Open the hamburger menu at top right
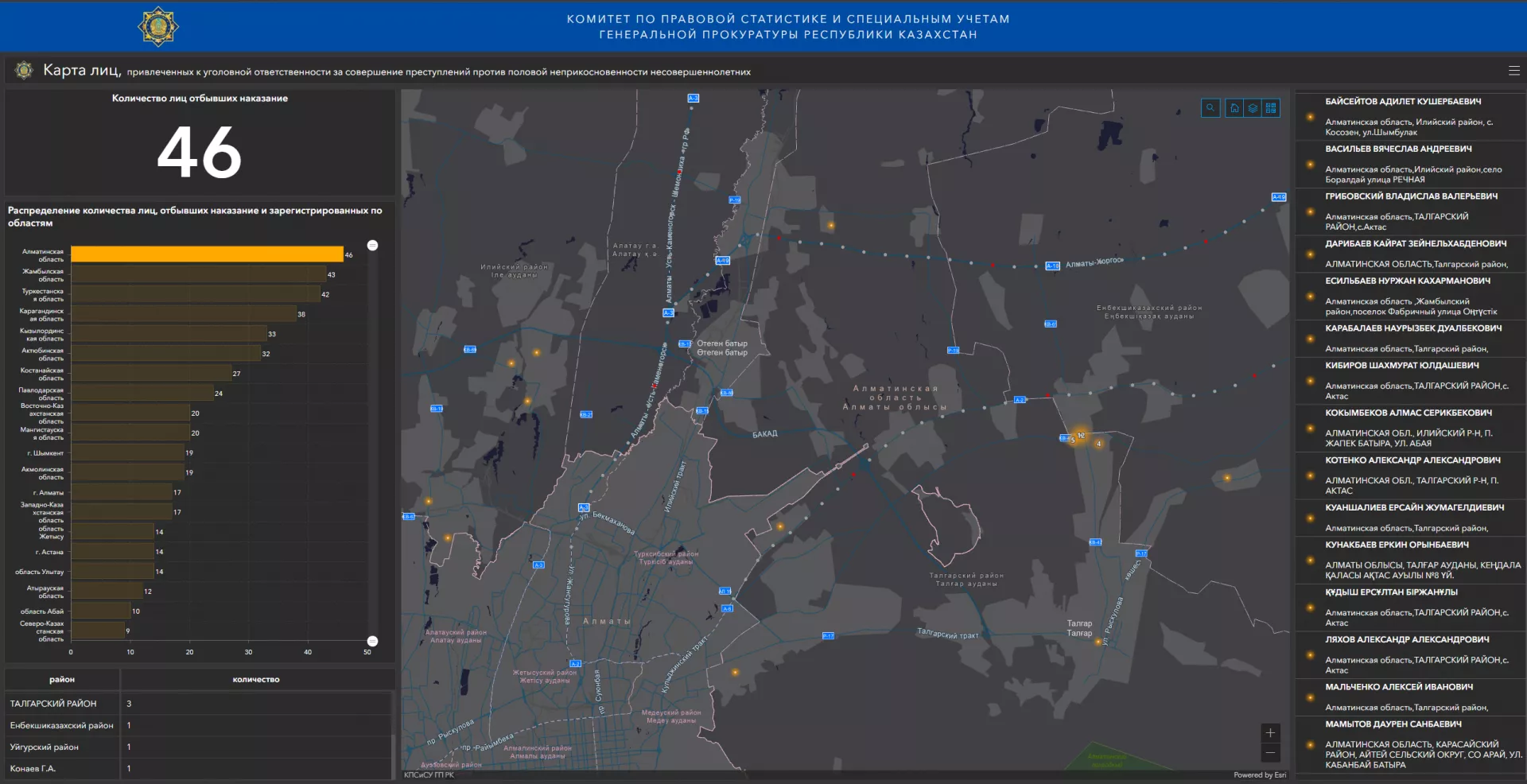 pos(1513,71)
